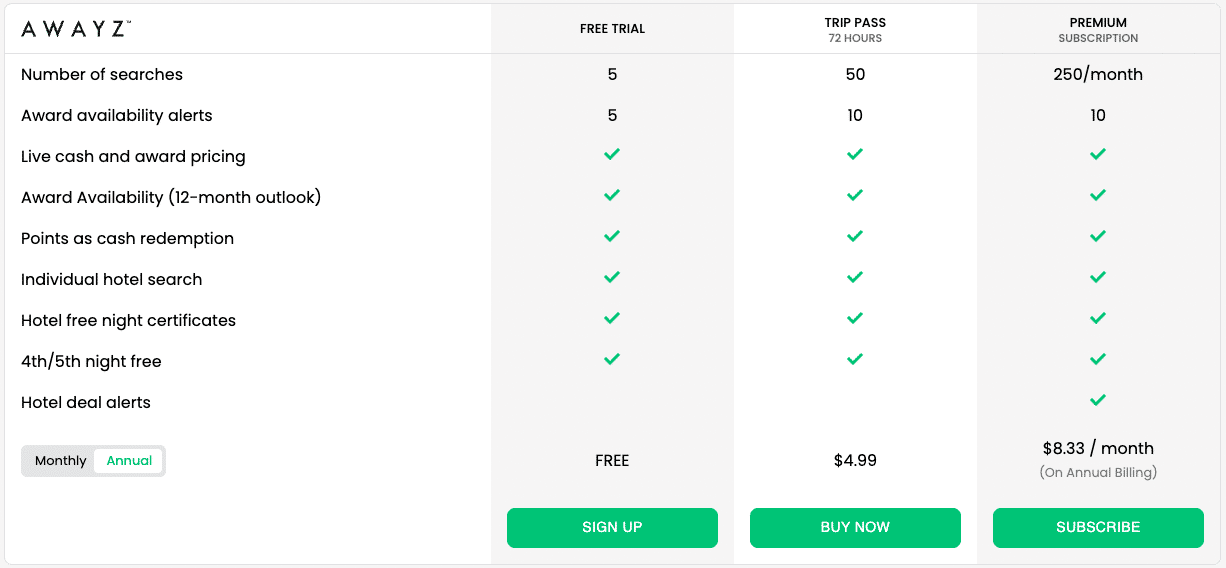
Task: Select the Trip Pass 72 Hours header
Action: (855, 29)
